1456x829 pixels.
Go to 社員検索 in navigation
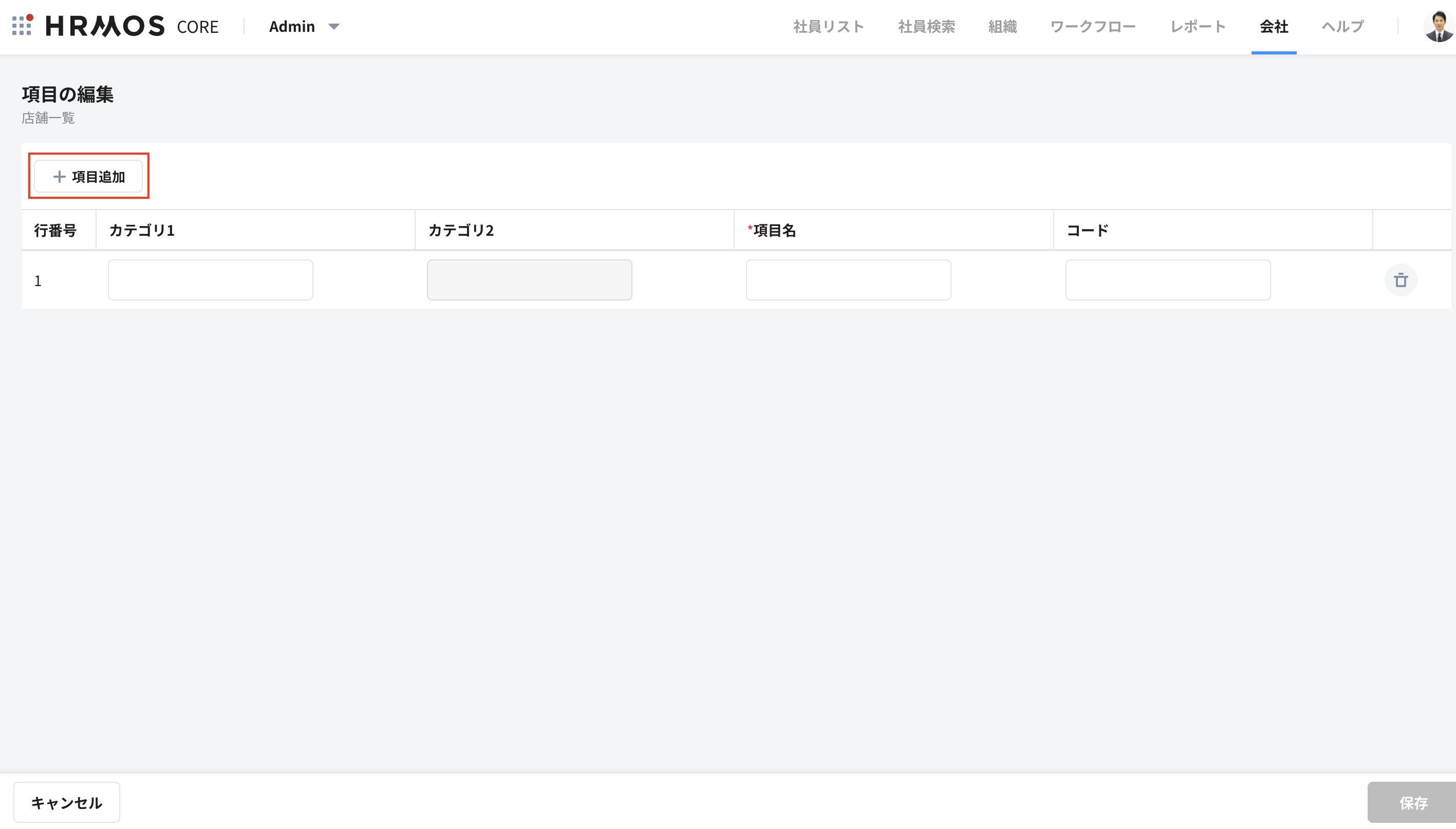(x=926, y=27)
